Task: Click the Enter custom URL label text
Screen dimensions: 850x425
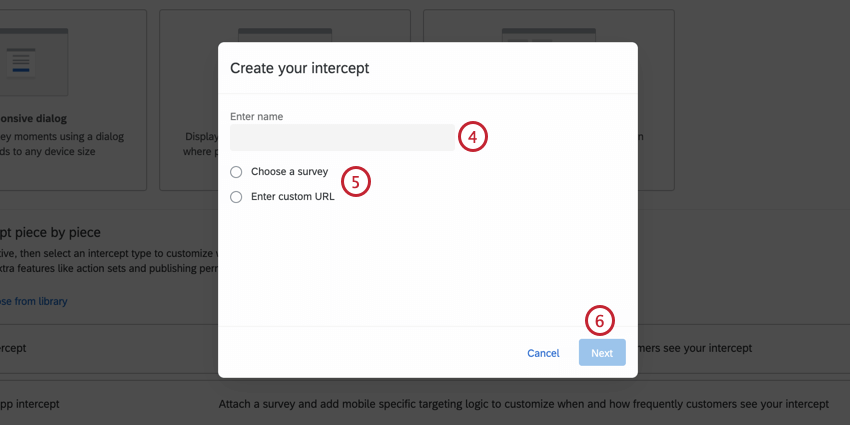Action: [293, 197]
